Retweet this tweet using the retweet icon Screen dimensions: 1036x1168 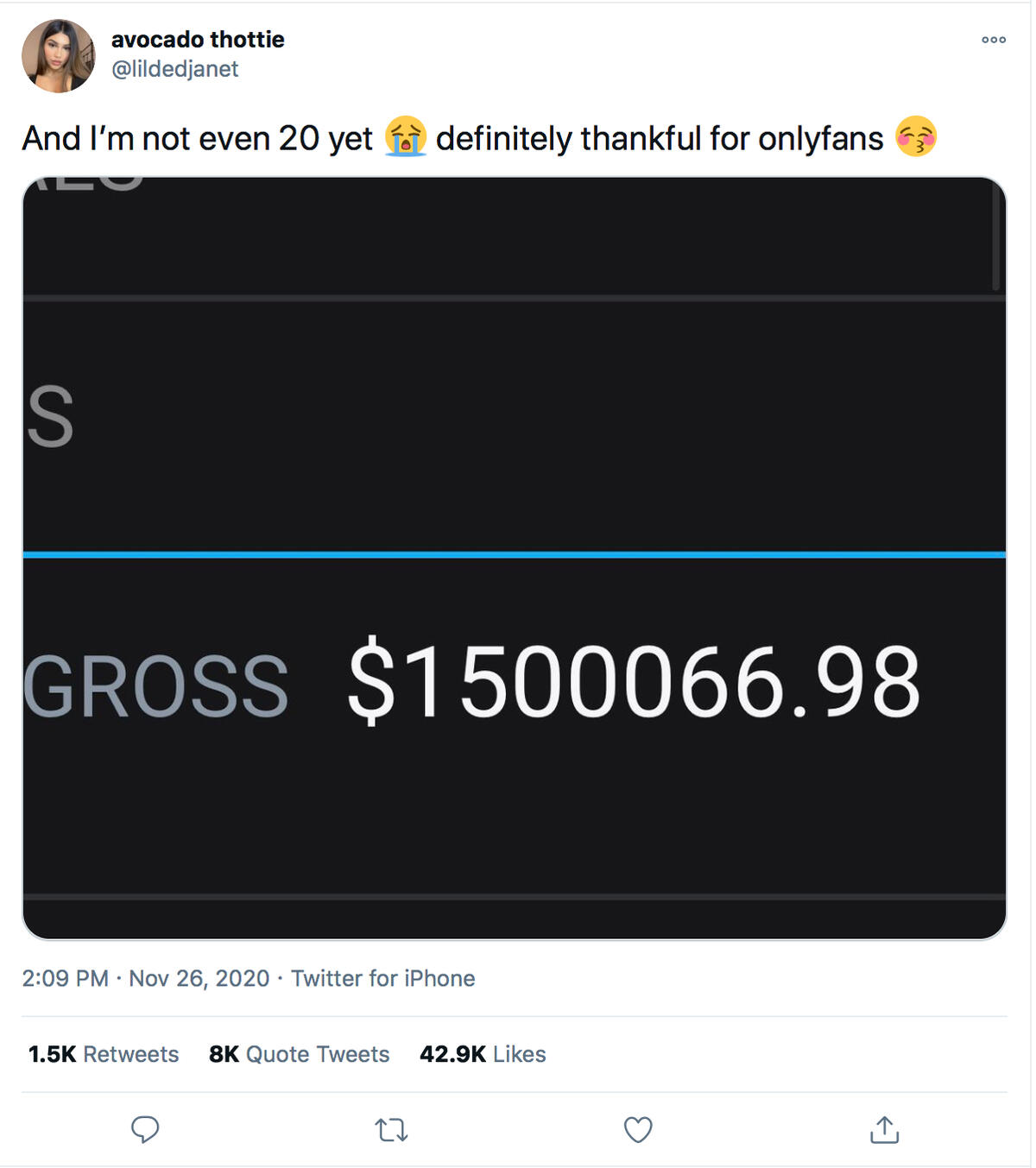point(391,1129)
